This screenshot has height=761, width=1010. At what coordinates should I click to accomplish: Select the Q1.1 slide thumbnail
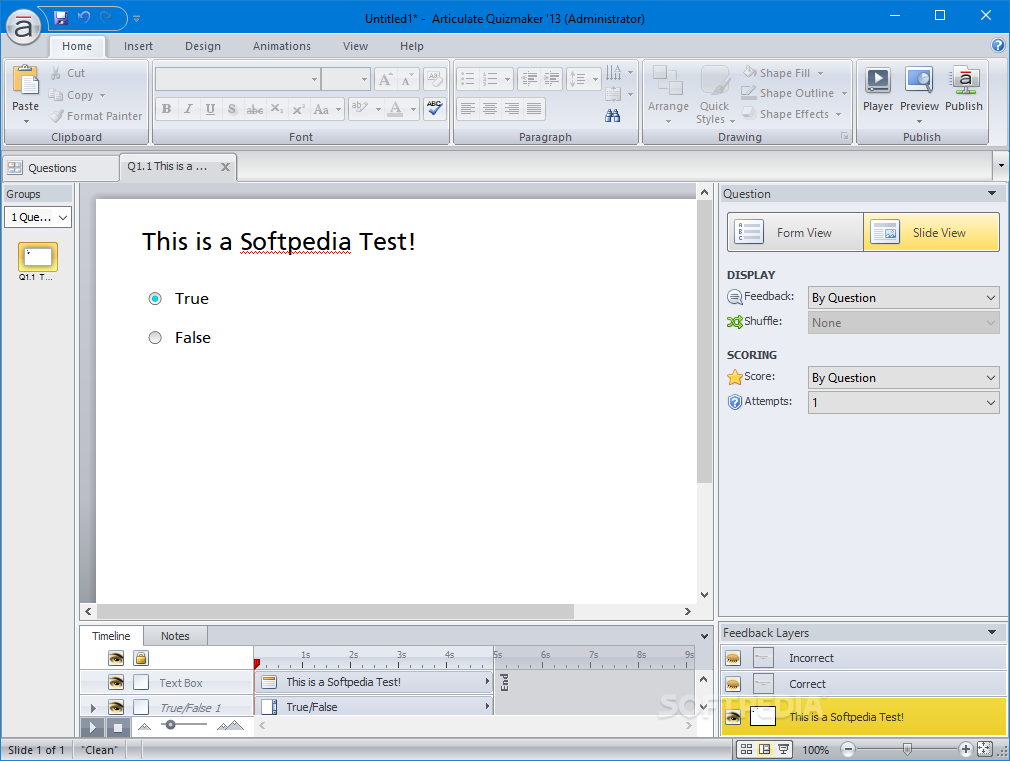(x=37, y=257)
